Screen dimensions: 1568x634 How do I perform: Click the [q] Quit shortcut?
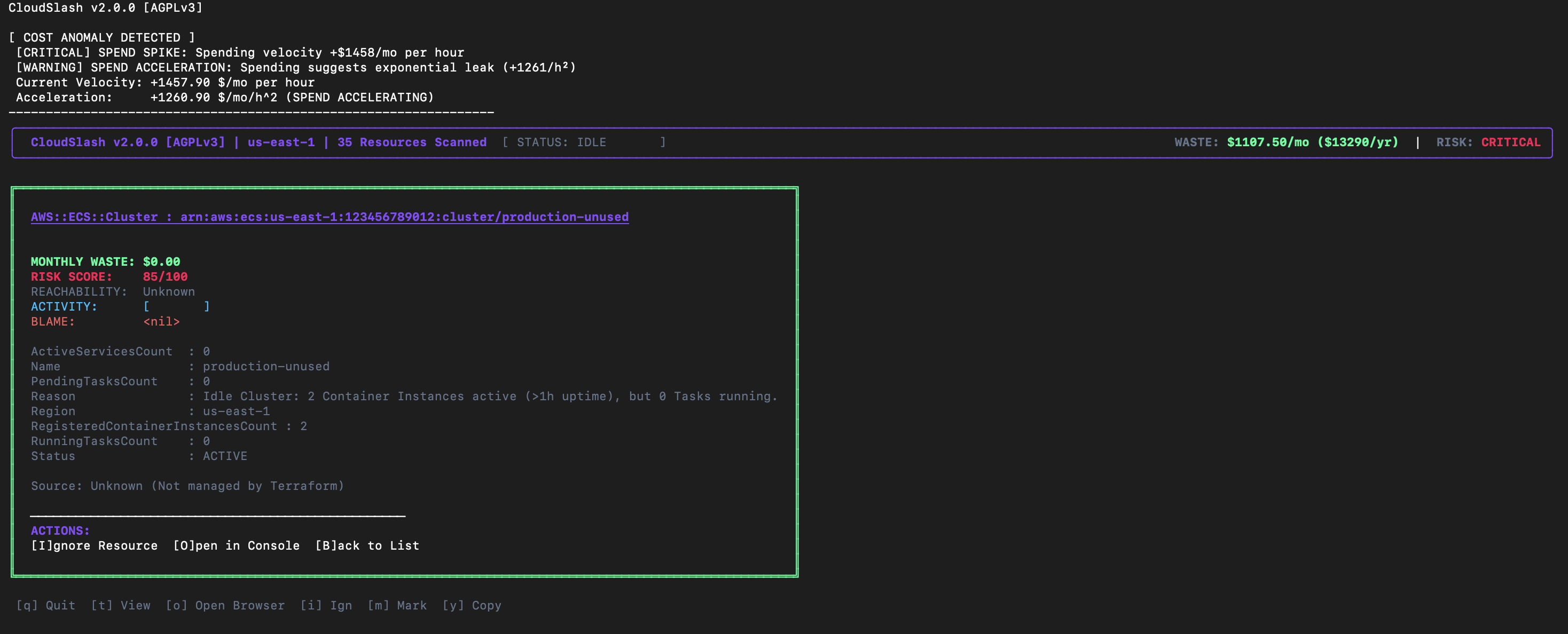point(45,605)
